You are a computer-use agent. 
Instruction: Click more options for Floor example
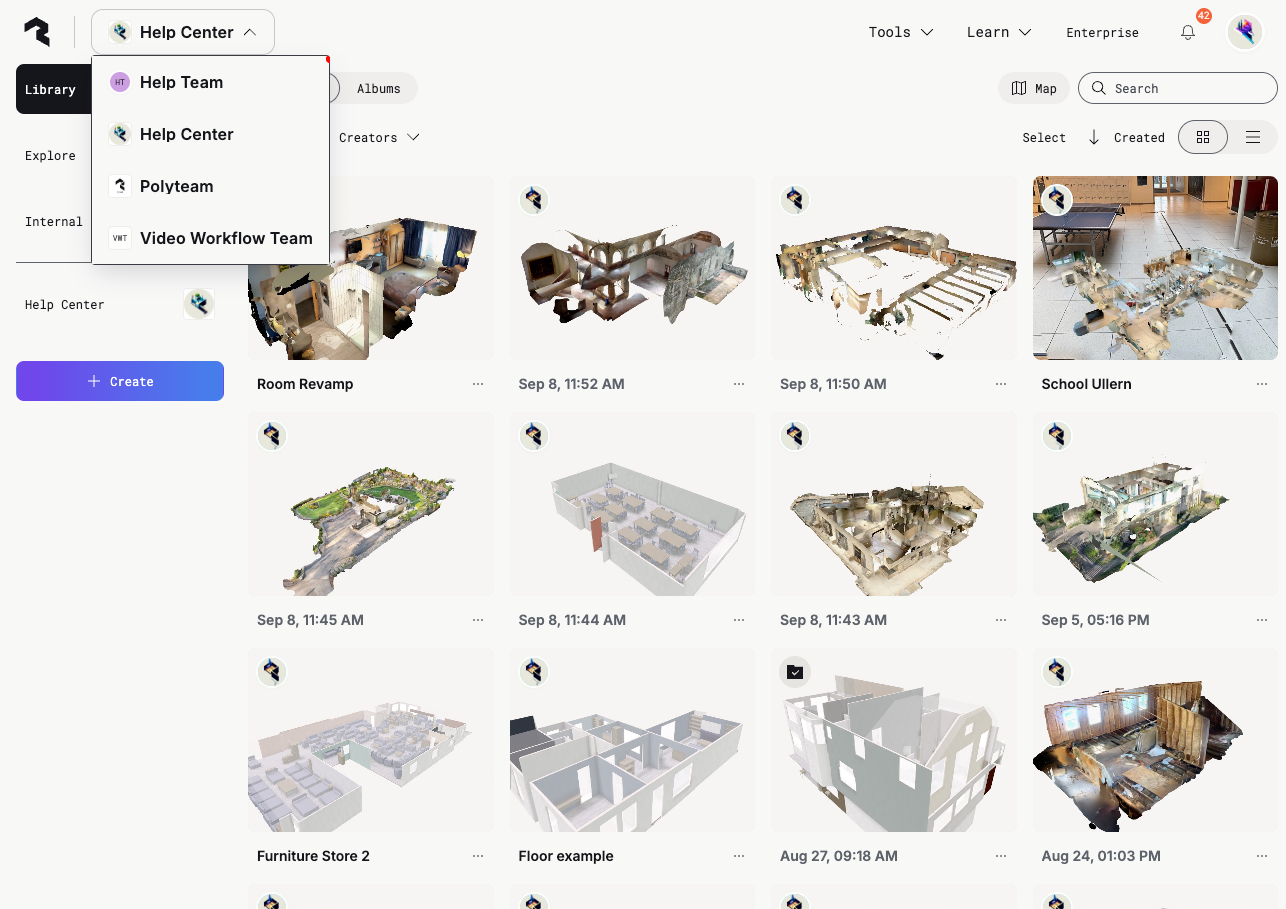click(739, 856)
